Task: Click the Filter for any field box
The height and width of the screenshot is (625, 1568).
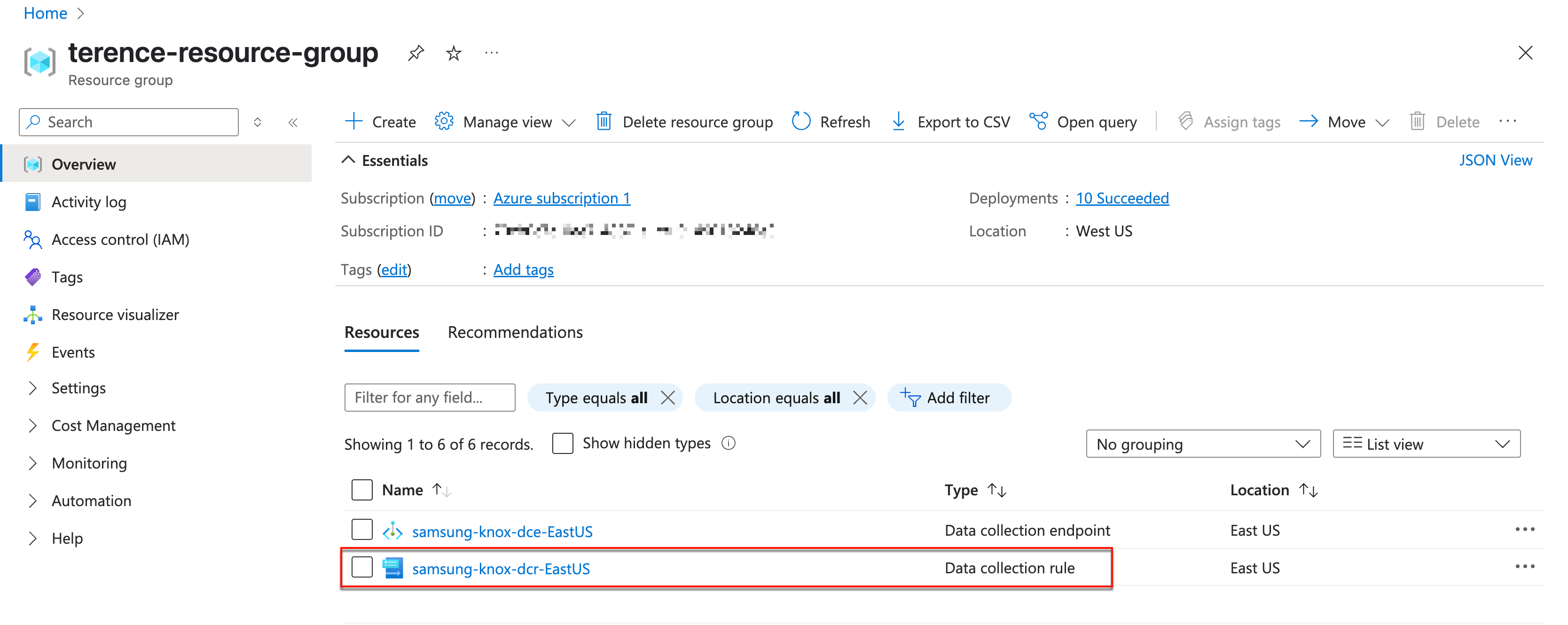Action: (x=429, y=398)
